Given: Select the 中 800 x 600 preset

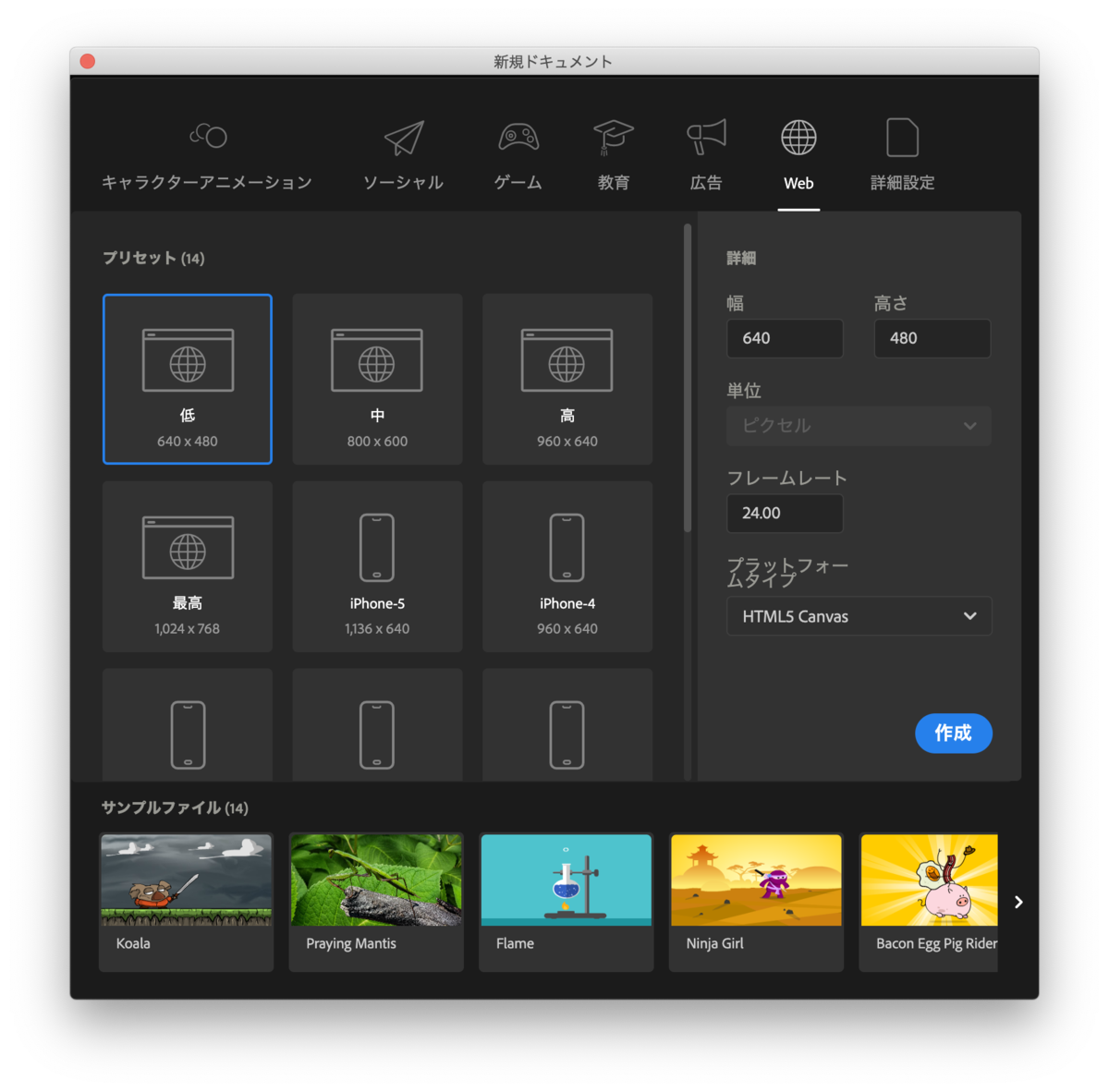Looking at the screenshot, I should [x=377, y=379].
